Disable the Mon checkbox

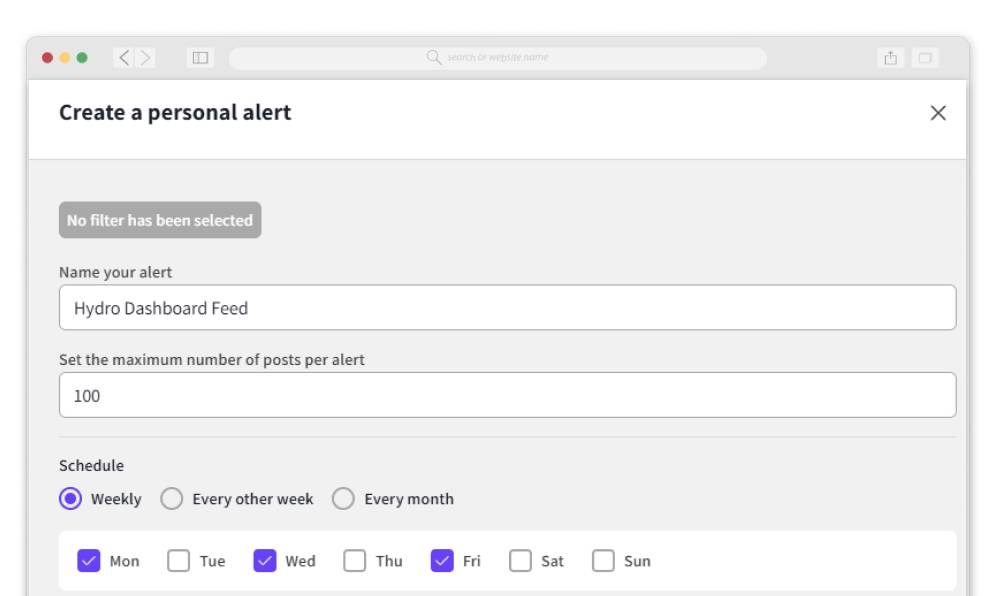89,561
